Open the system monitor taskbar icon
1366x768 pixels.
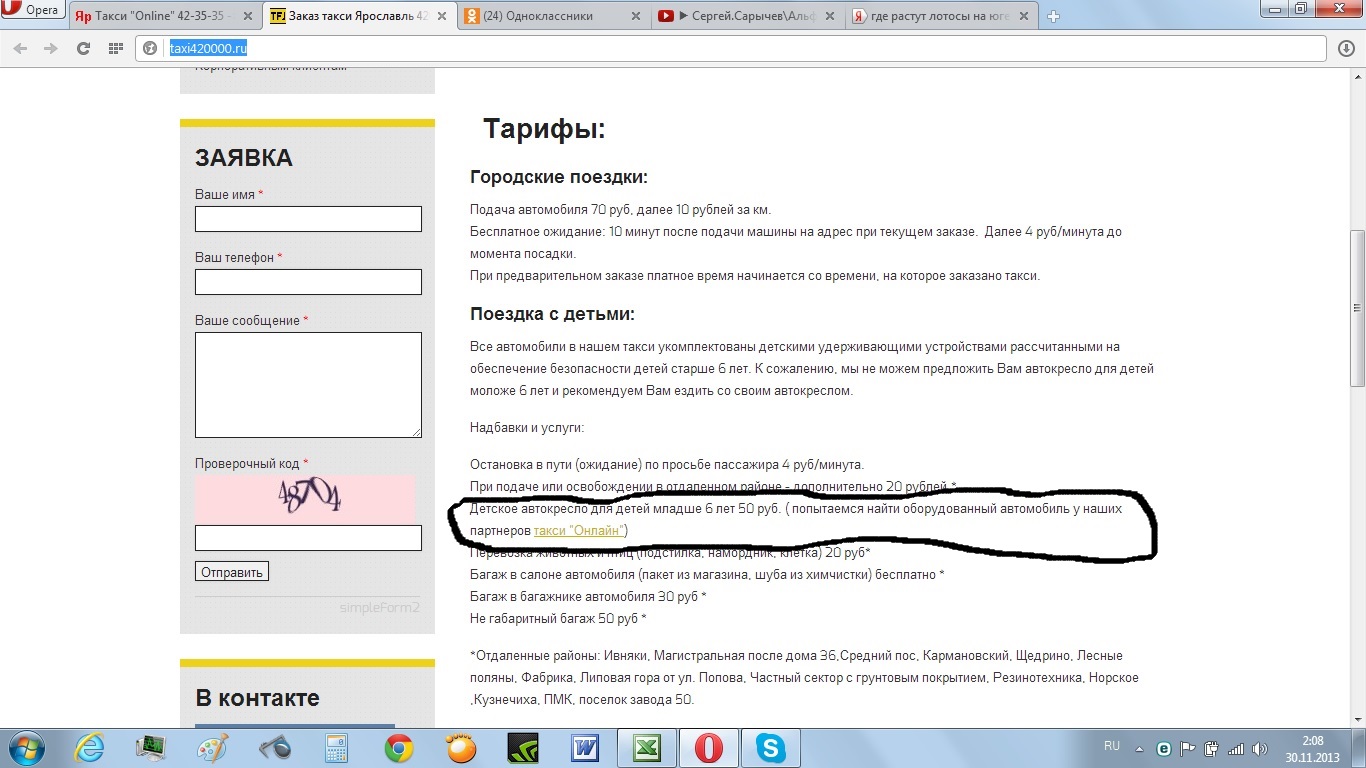151,748
